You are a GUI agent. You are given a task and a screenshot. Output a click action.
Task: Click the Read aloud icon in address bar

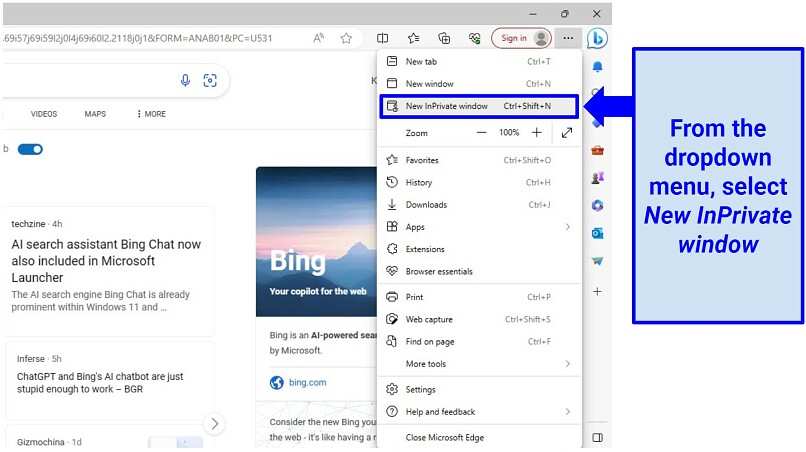click(318, 38)
